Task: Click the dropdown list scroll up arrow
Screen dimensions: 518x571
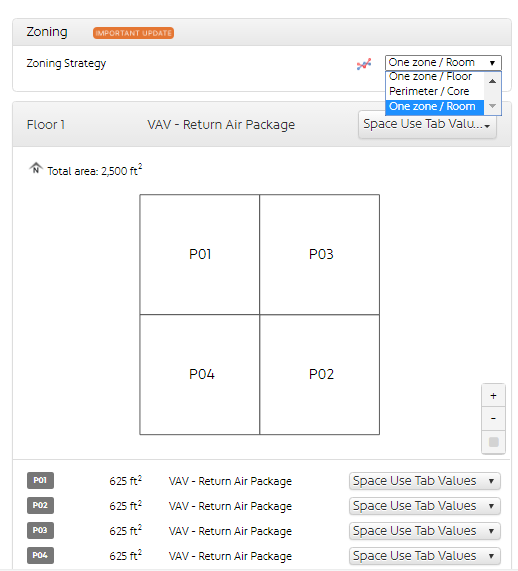Action: pos(492,81)
